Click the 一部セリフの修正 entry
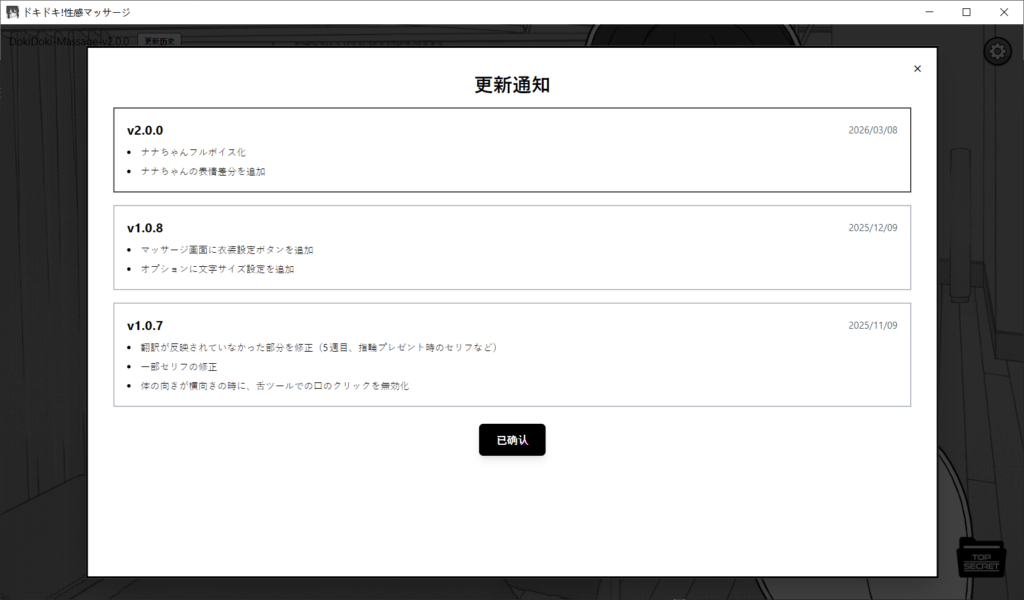The height and width of the screenshot is (600, 1024). coord(179,367)
